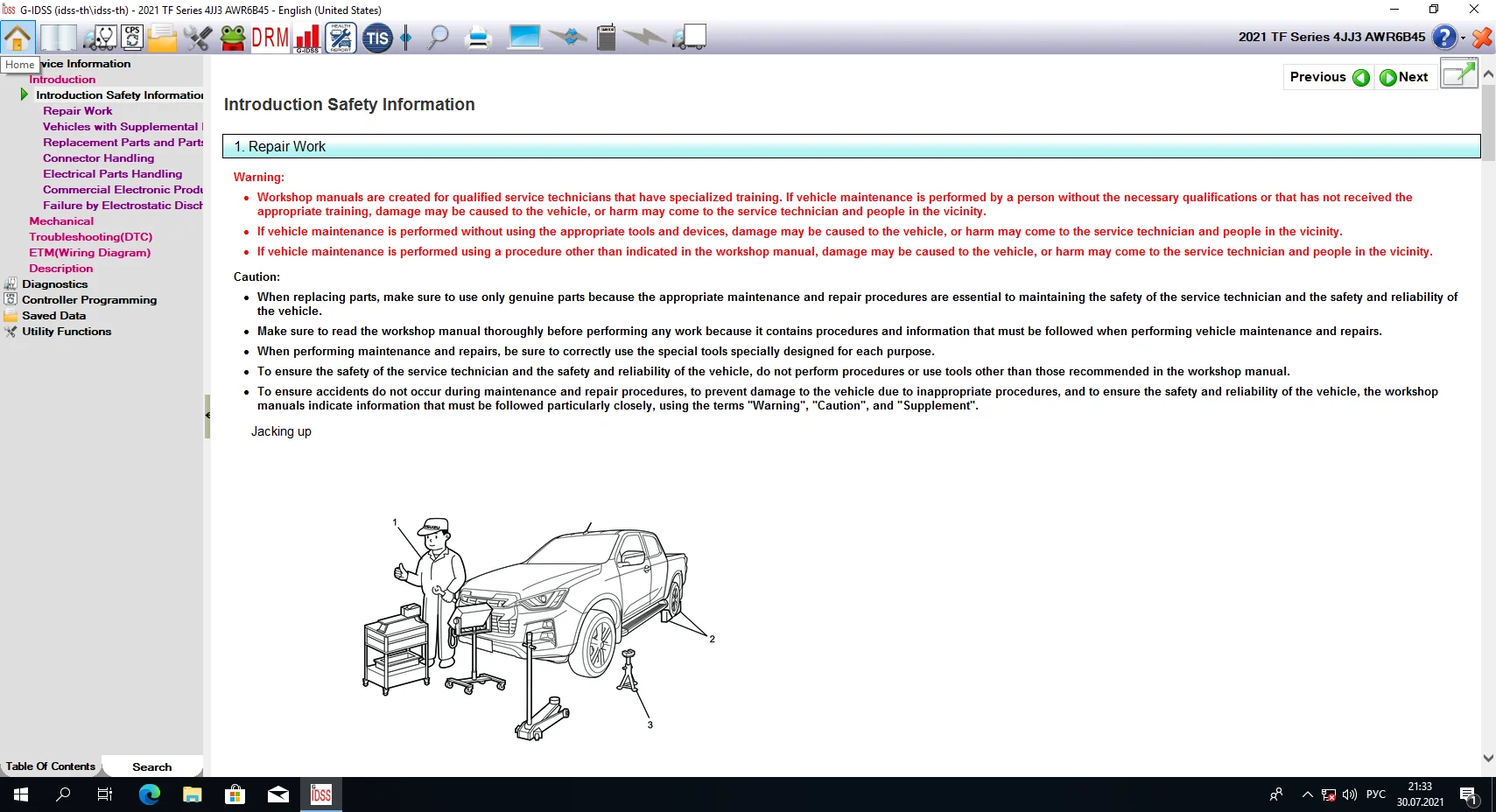
Task: Open the Windows Start menu
Action: click(21, 794)
